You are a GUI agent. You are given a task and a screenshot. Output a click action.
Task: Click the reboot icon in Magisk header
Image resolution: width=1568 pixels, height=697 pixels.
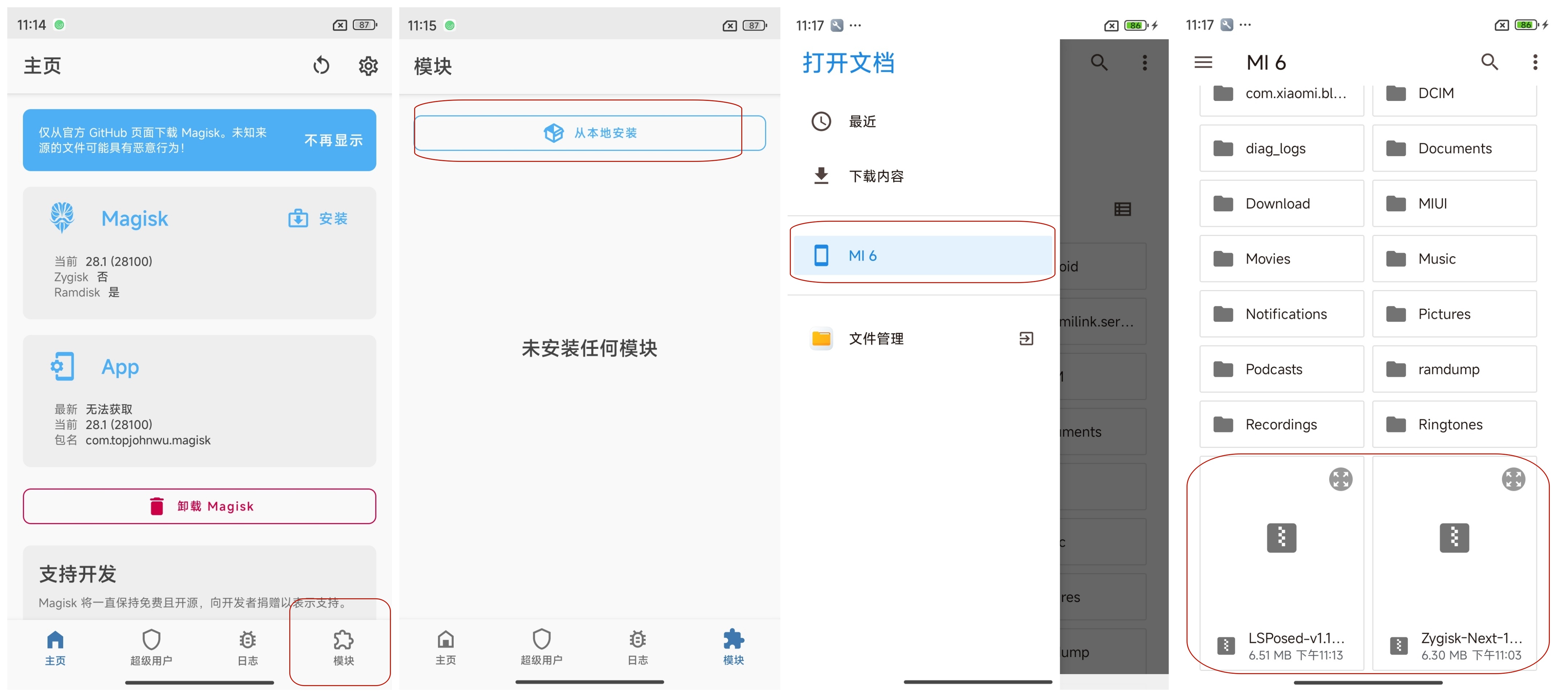click(x=321, y=65)
